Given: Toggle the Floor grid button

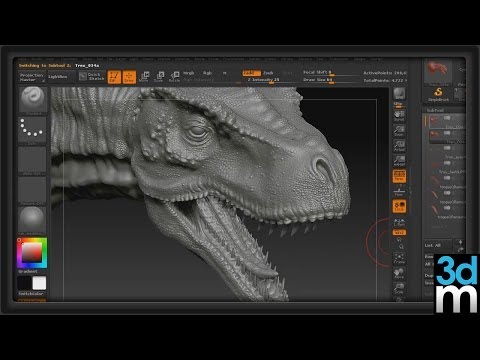Looking at the screenshot, I should tap(399, 192).
